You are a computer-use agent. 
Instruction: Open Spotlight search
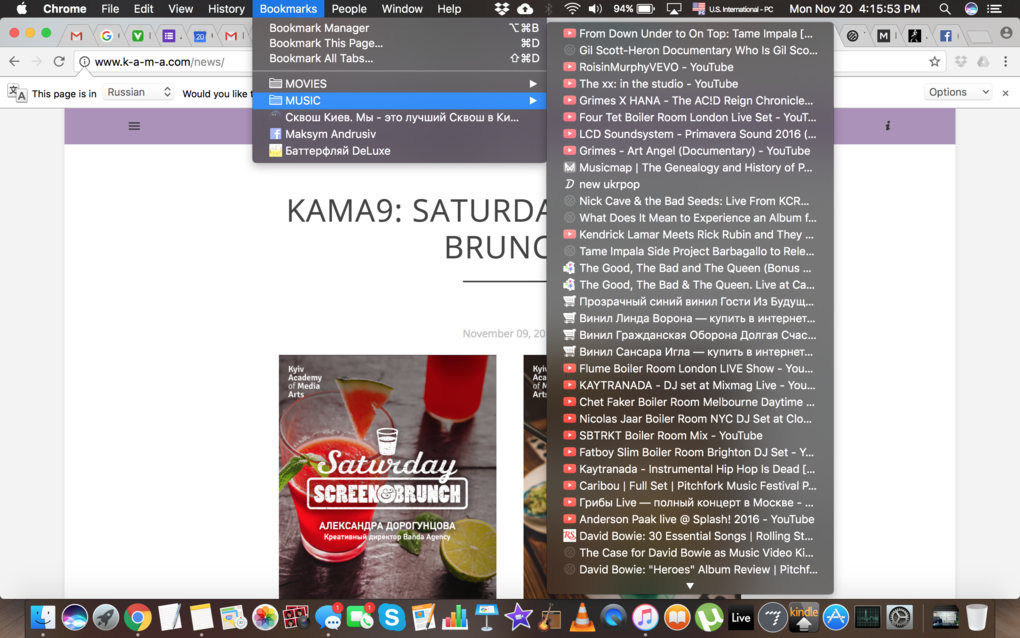pos(945,8)
